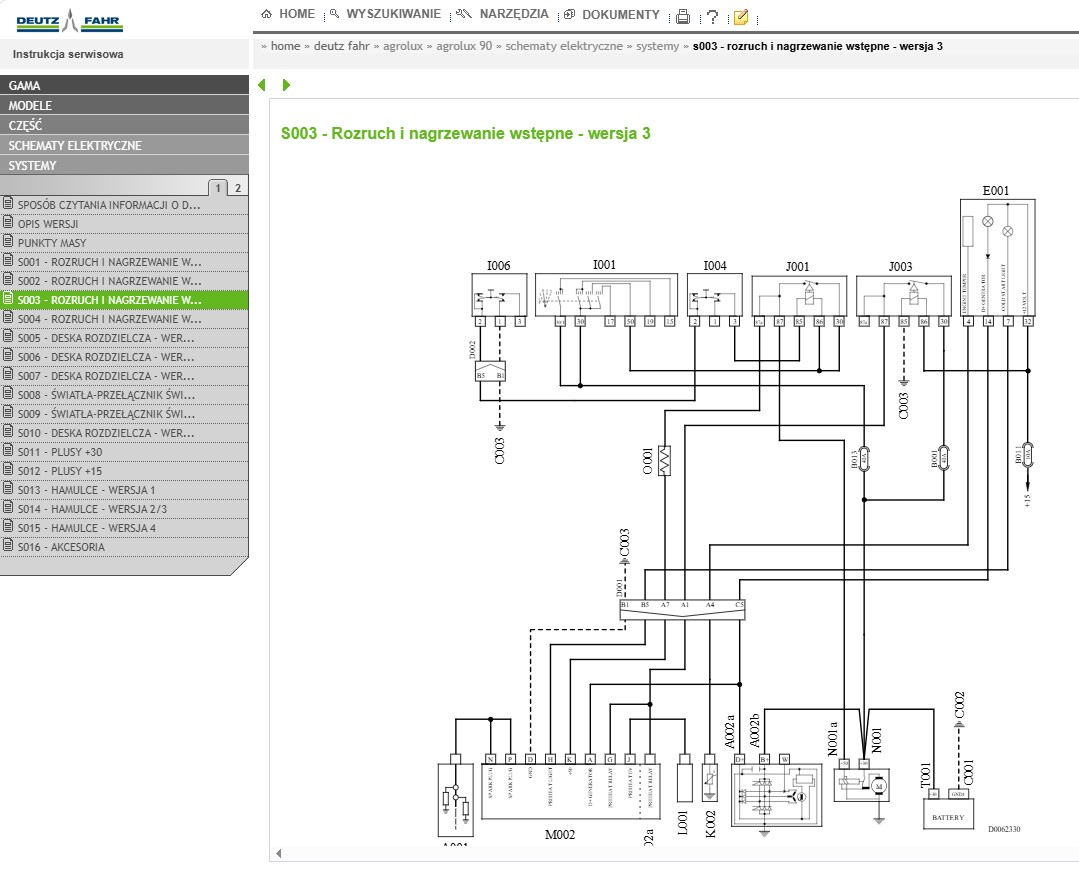This screenshot has width=1079, height=869.
Task: Click document icon beside S013 - HAMULCE
Action: point(8,489)
